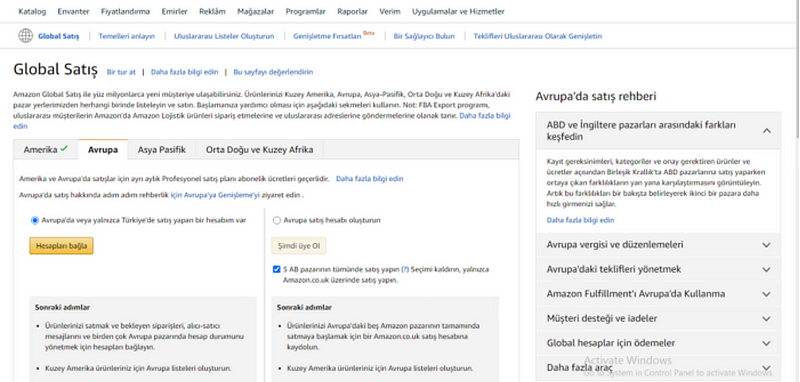Expand 'Global hesaplar için ödemeler' section
Image resolution: width=800 pixels, height=382 pixels.
658,343
